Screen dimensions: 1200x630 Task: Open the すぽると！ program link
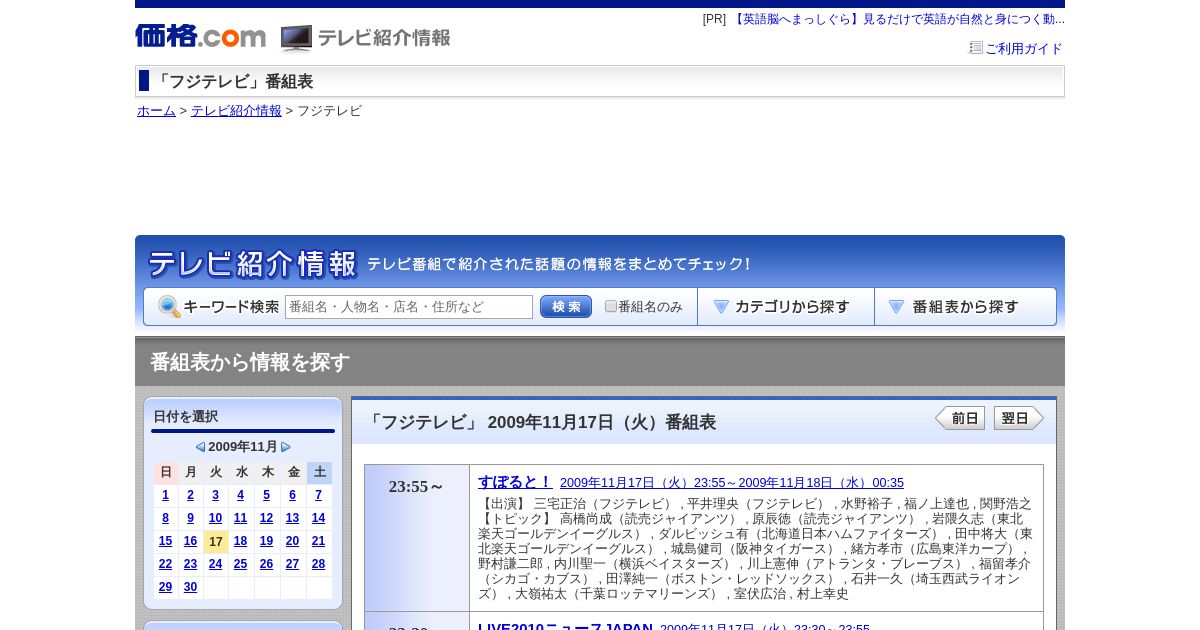515,482
